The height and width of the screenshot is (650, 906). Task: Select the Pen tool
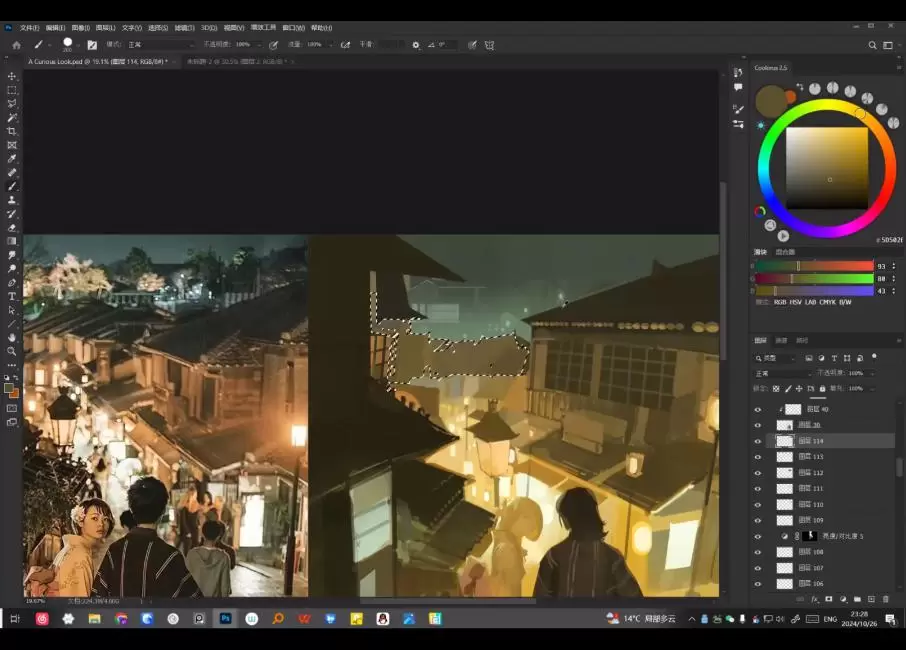tap(12, 283)
